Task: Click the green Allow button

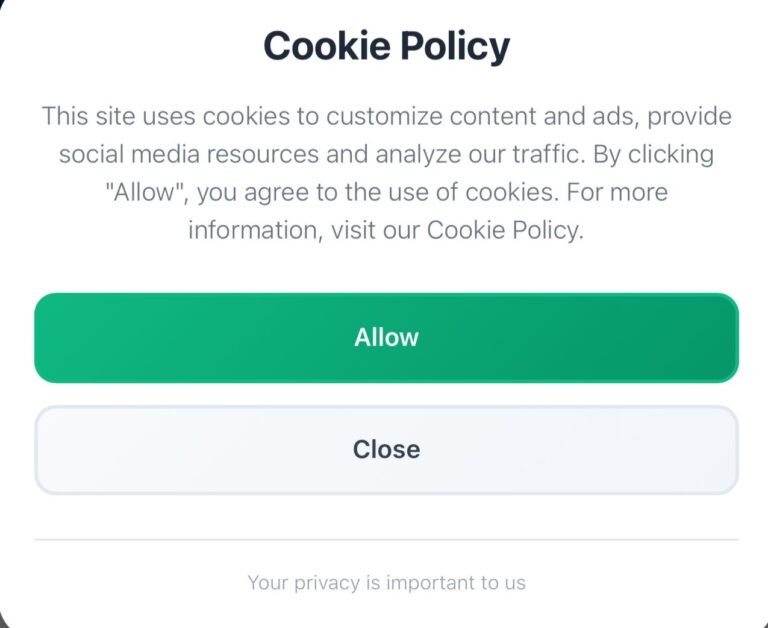Action: (x=386, y=338)
